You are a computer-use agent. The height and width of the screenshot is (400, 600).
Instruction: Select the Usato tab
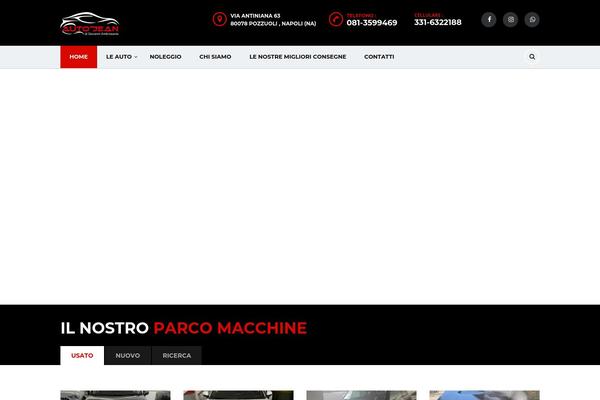tap(82, 356)
